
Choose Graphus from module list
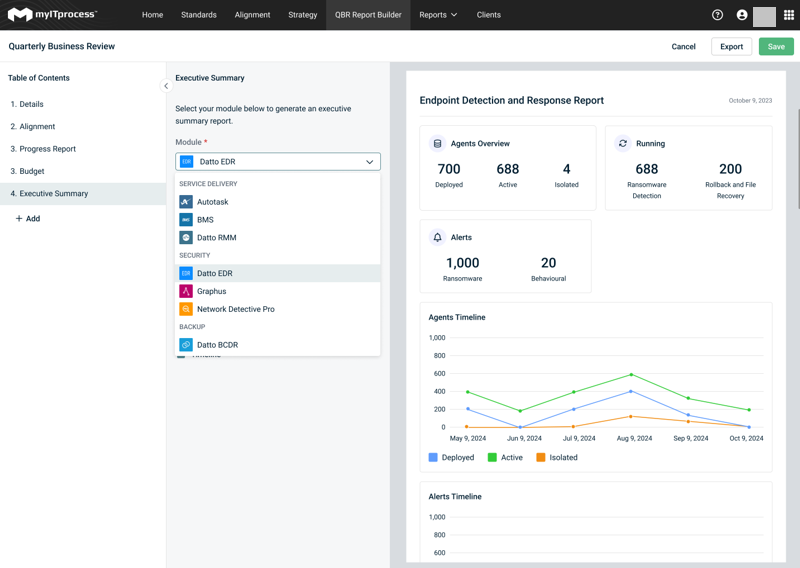278,291
